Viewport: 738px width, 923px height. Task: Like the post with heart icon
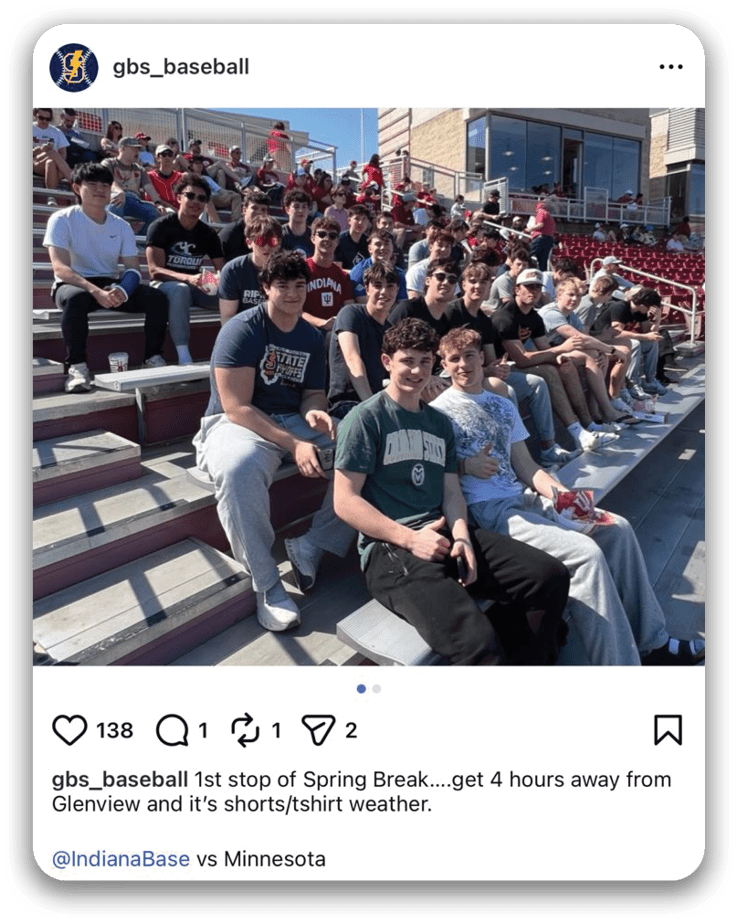[70, 730]
